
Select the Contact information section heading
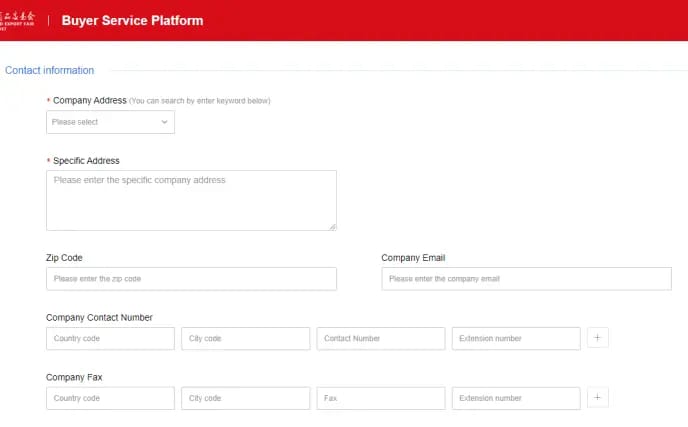point(50,70)
